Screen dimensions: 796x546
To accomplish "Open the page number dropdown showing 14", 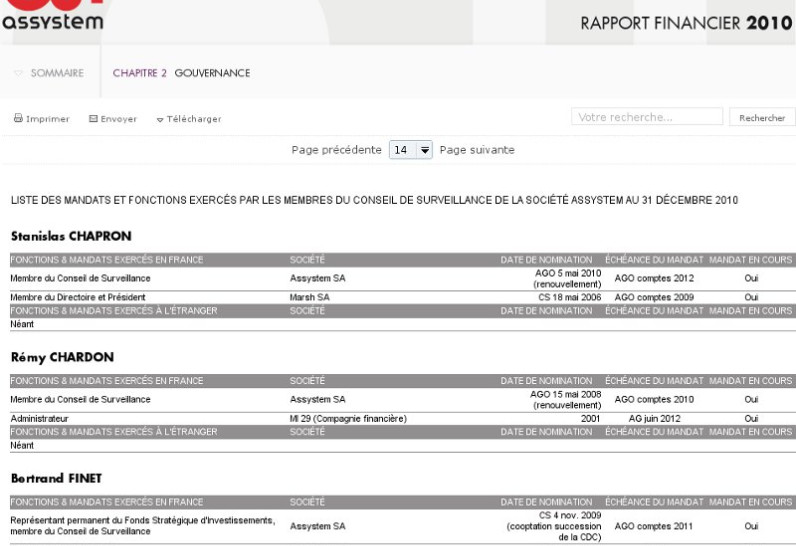I will pyautogui.click(x=411, y=150).
